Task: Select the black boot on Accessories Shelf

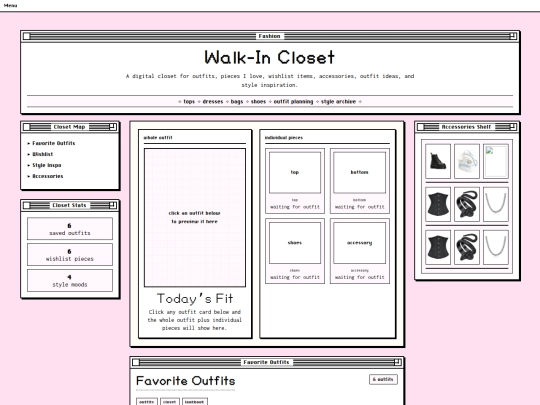Action: tap(438, 161)
